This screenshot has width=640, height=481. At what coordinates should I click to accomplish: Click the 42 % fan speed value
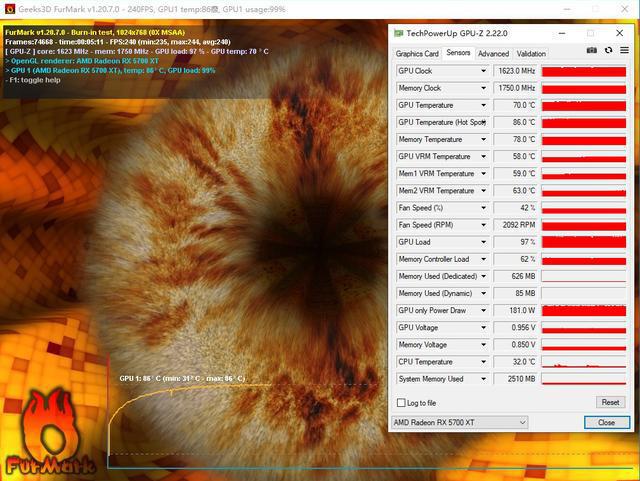(x=515, y=208)
